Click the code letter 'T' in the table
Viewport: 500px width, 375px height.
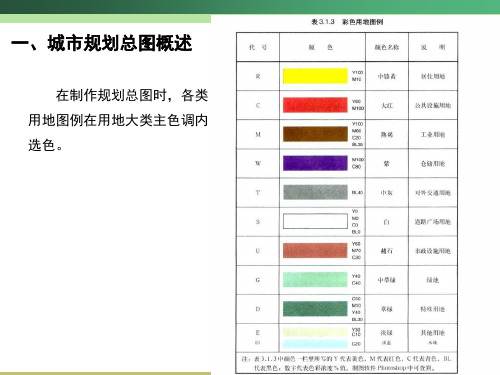(x=258, y=193)
